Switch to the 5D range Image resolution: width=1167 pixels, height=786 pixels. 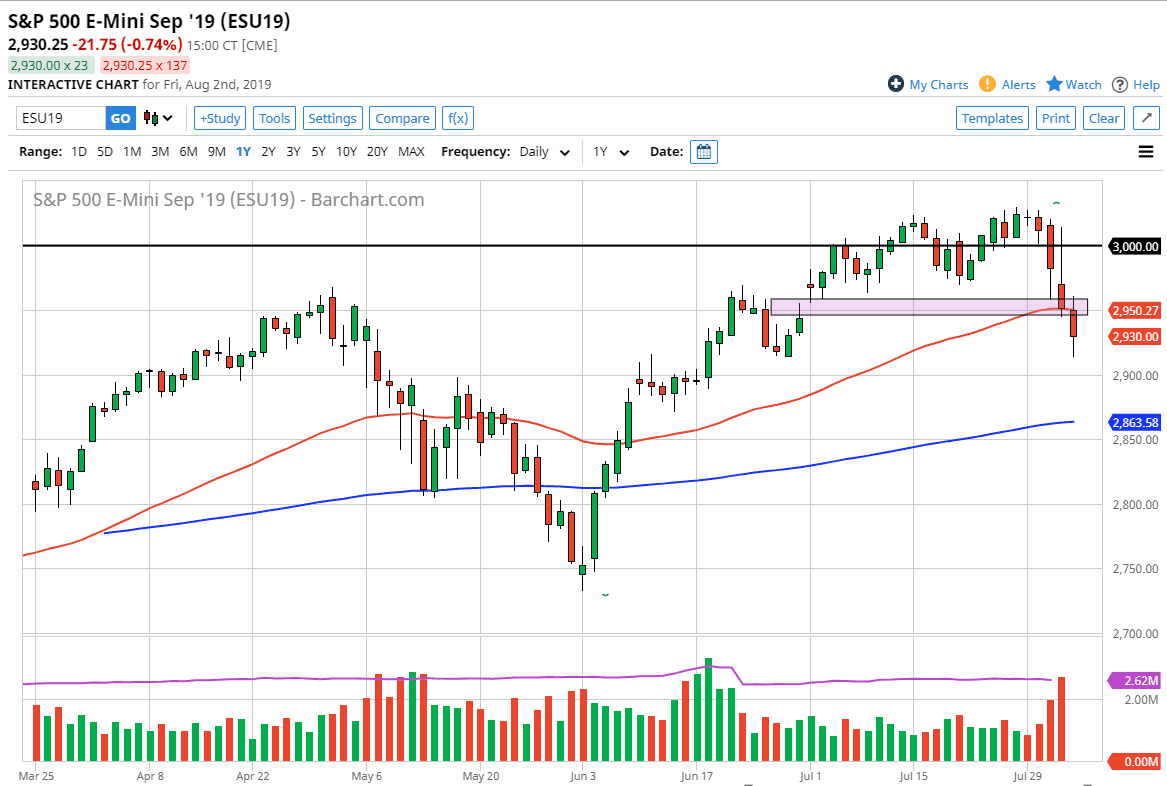point(104,151)
